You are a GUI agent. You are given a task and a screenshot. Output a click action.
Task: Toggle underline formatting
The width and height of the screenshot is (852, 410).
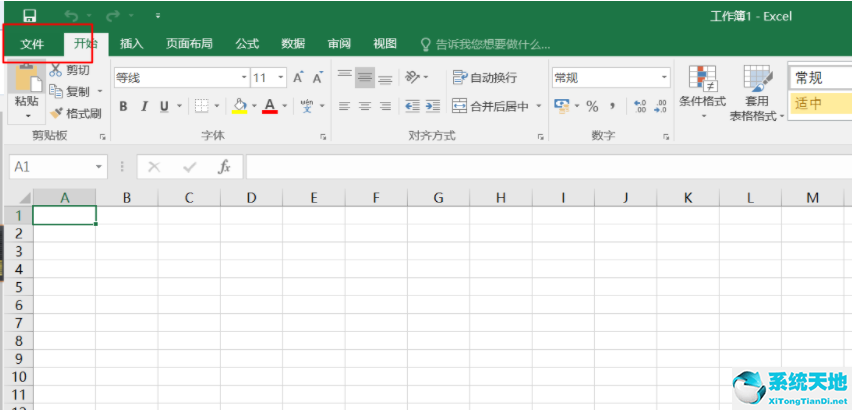click(164, 106)
